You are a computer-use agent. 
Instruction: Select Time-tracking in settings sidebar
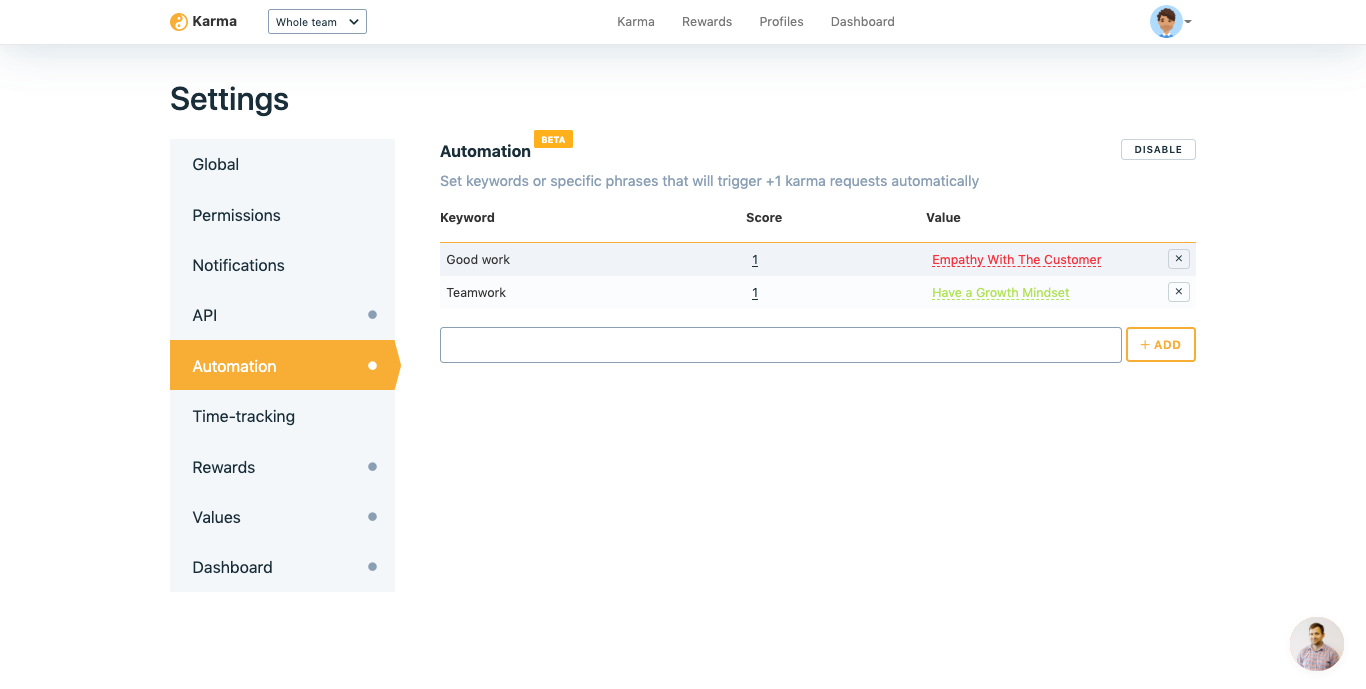click(x=282, y=416)
